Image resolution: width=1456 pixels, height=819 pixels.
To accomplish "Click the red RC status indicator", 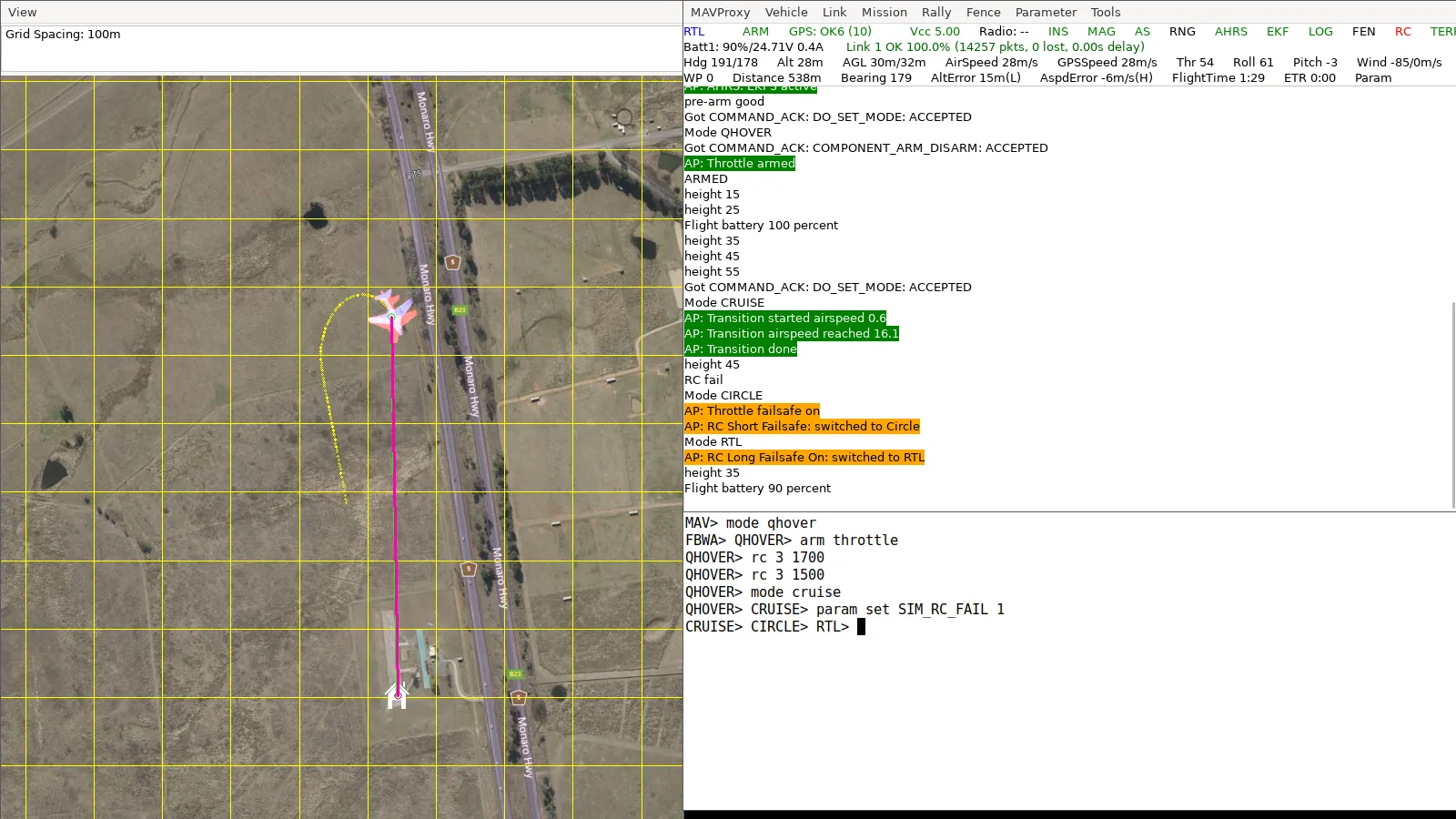I will [1403, 31].
